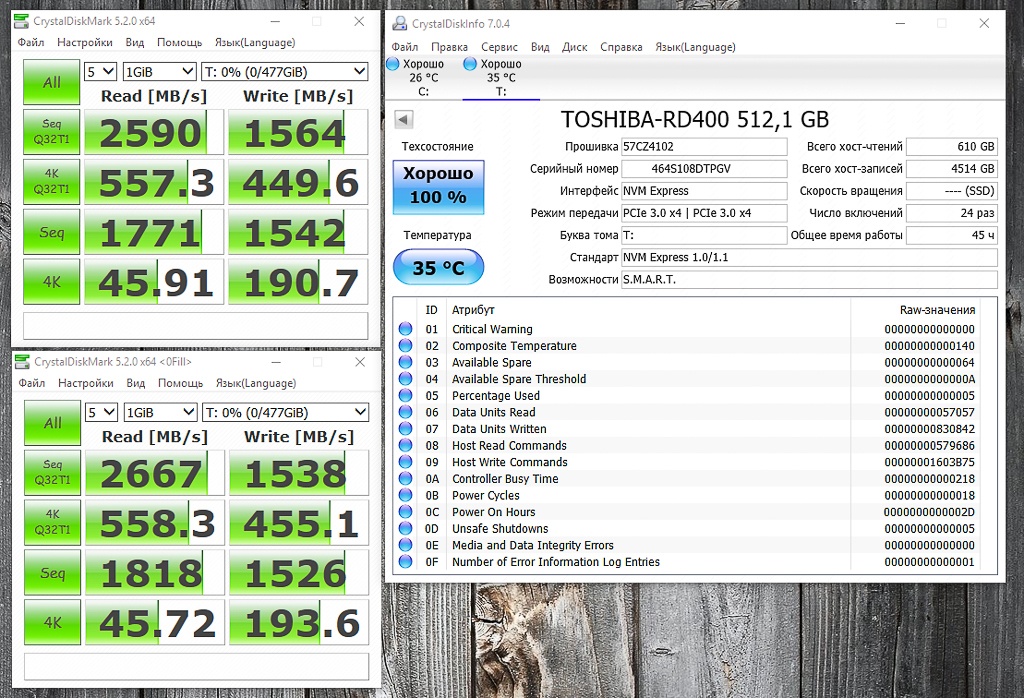Click 4K write result 193.6 in 0Fill window
This screenshot has height=698, width=1024.
[298, 622]
